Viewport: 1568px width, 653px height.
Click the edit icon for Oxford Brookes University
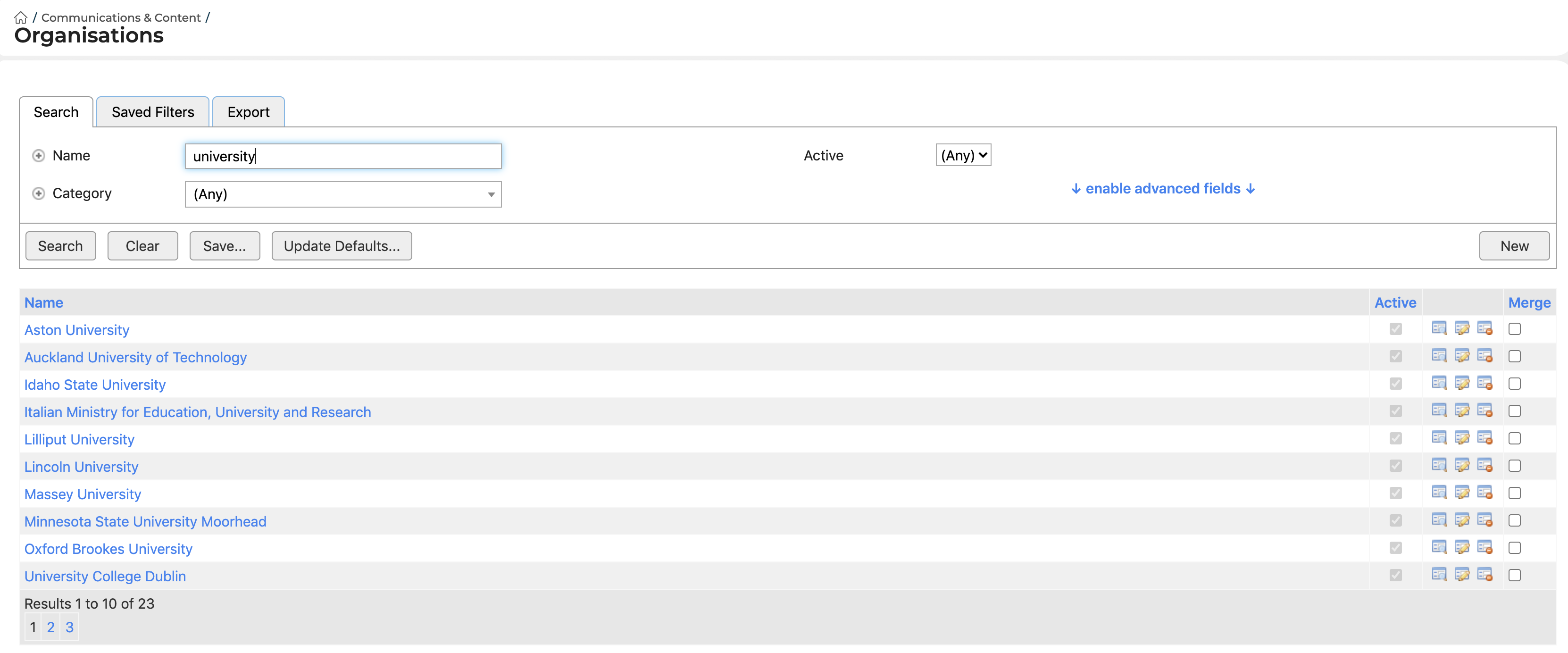pyautogui.click(x=1461, y=548)
